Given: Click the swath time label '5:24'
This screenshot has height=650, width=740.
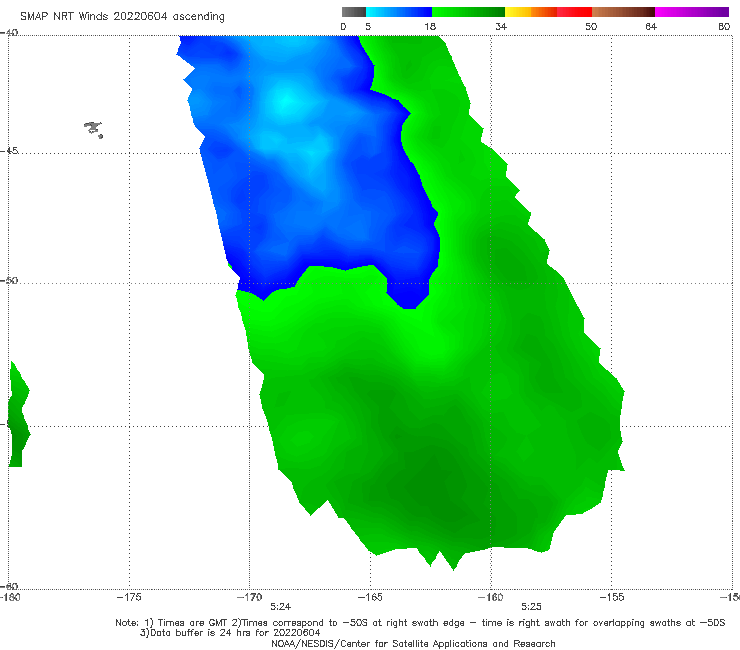Looking at the screenshot, I should coord(280,607).
